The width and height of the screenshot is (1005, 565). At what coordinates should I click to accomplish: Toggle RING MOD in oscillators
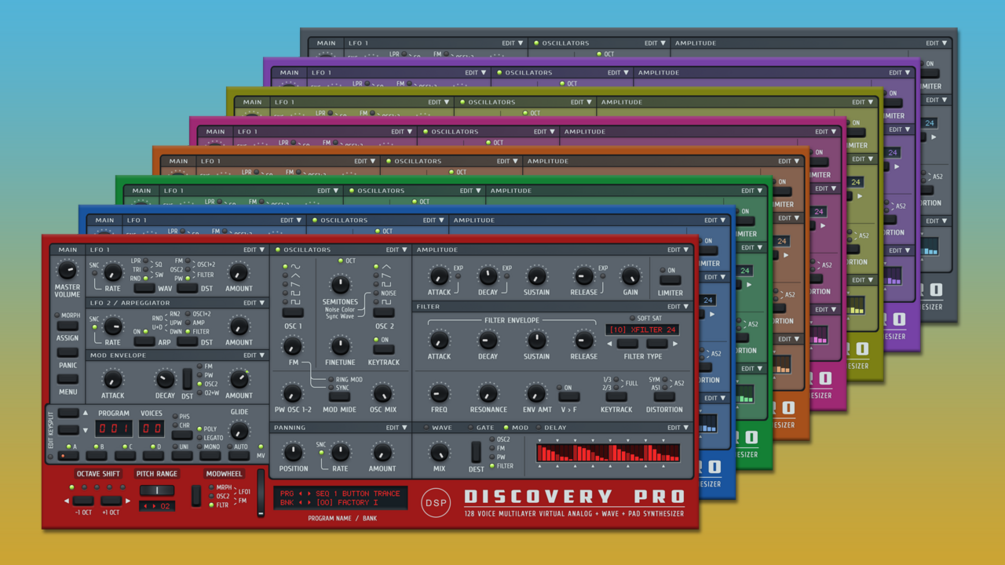coord(331,380)
